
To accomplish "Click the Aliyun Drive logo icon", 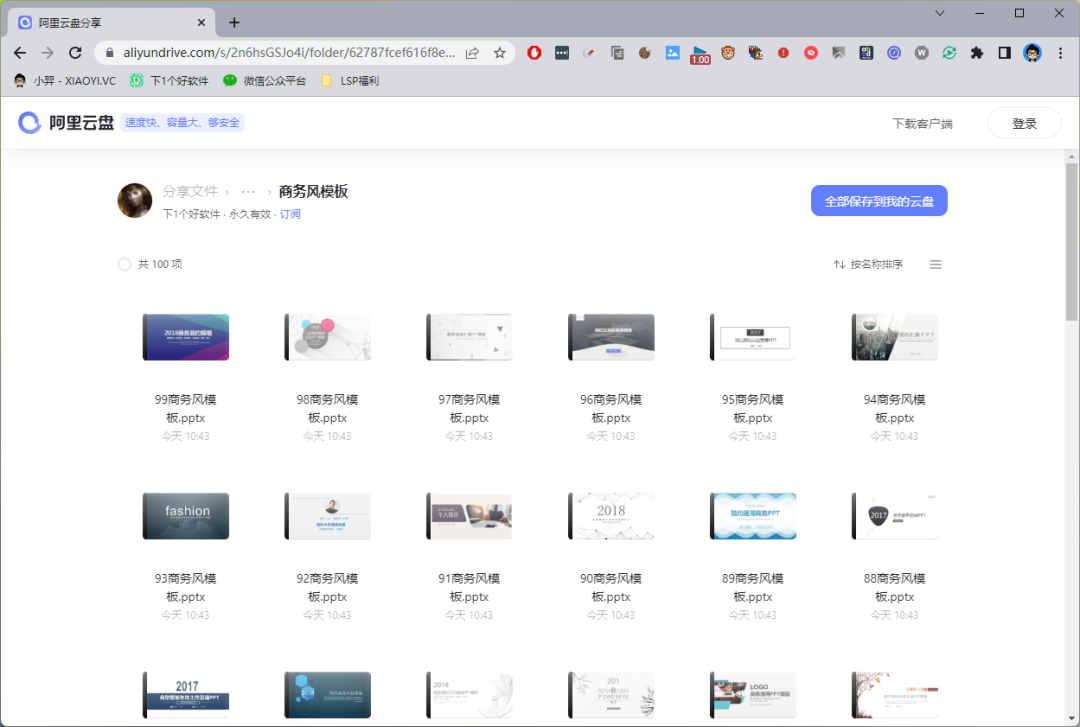I will (x=30, y=123).
